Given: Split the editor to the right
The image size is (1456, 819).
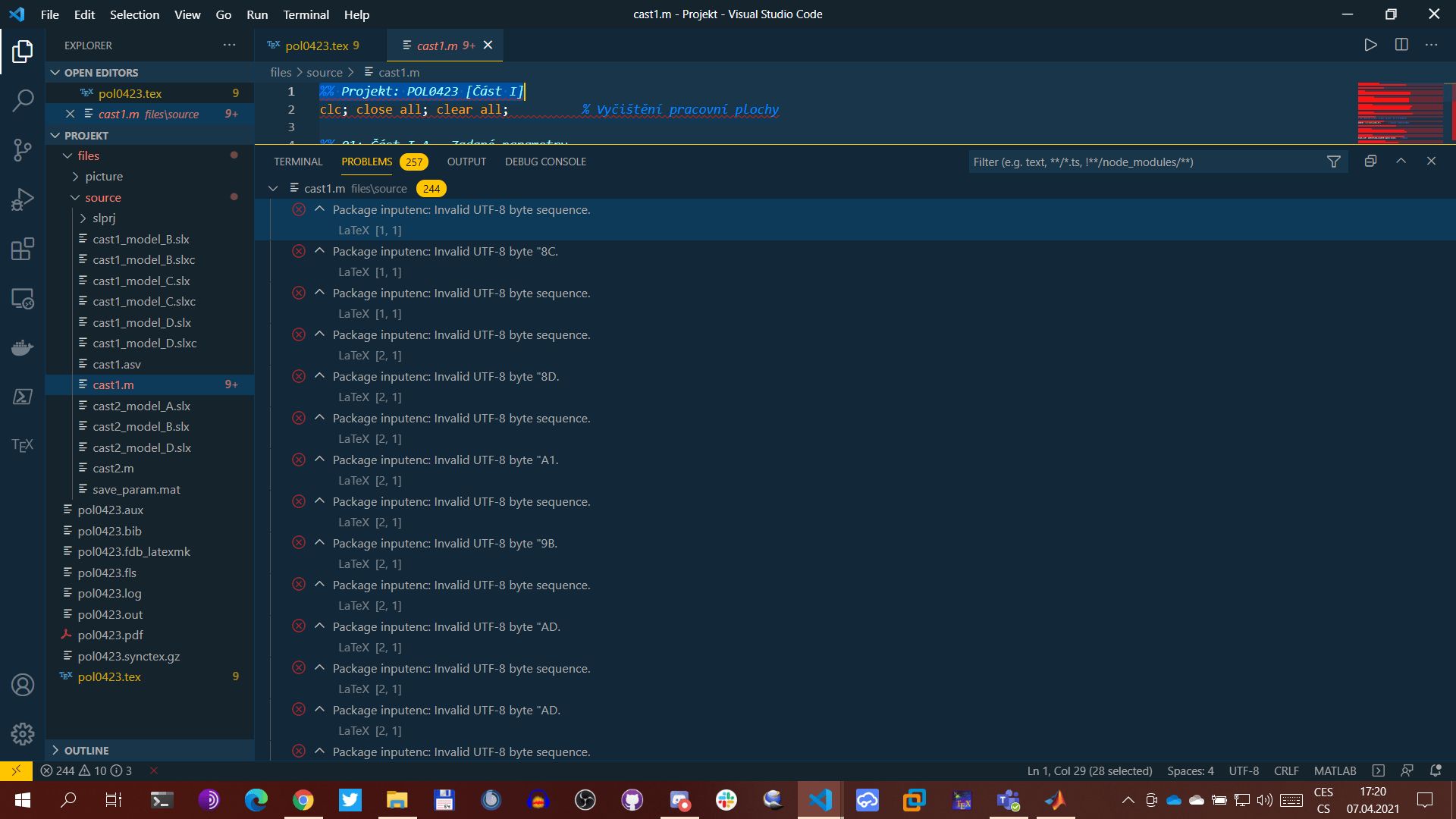Looking at the screenshot, I should tap(1401, 45).
